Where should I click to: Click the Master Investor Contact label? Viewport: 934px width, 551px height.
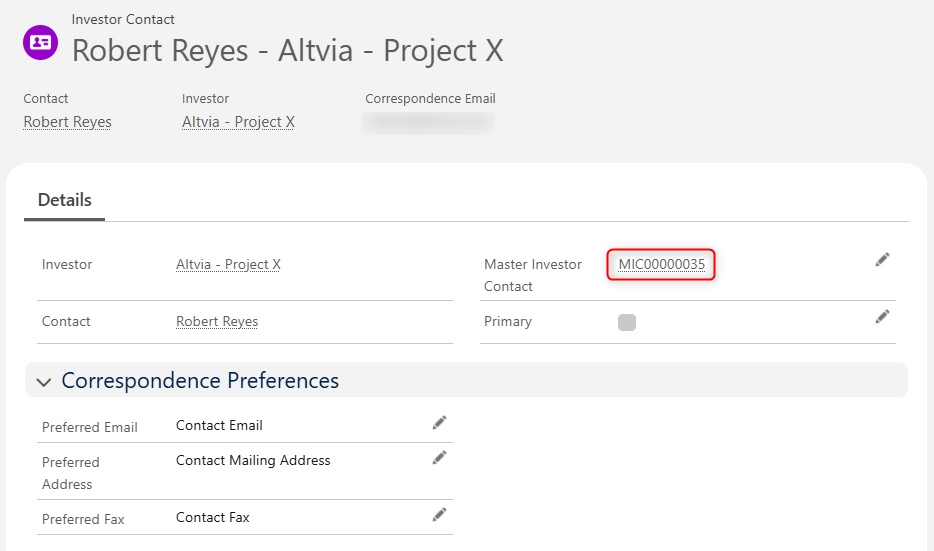tap(533, 275)
